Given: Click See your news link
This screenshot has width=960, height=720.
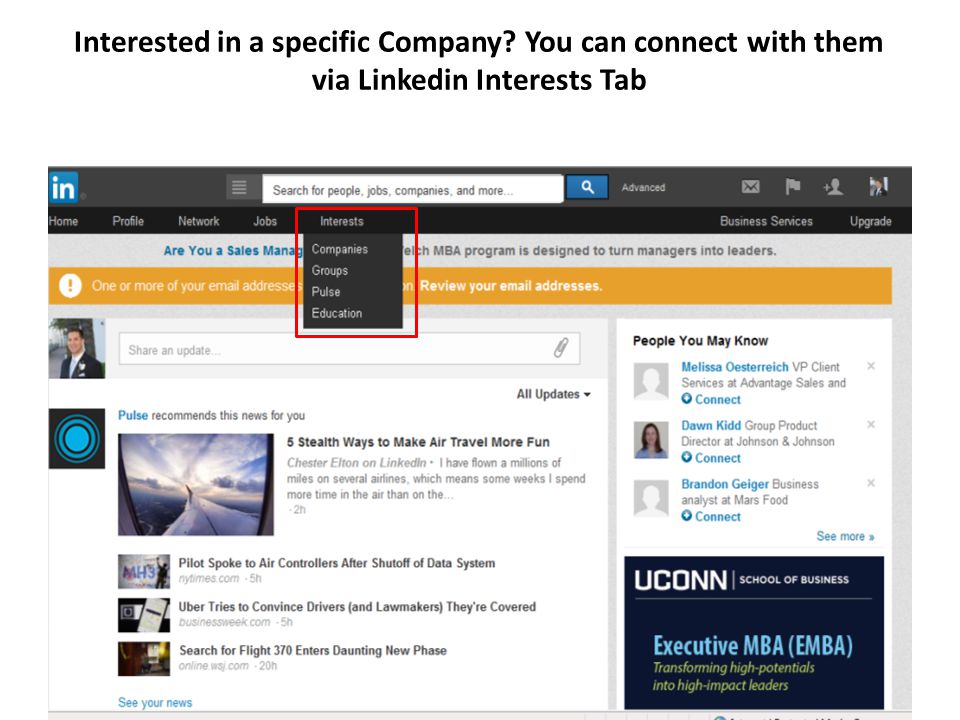Looking at the screenshot, I should (x=155, y=702).
